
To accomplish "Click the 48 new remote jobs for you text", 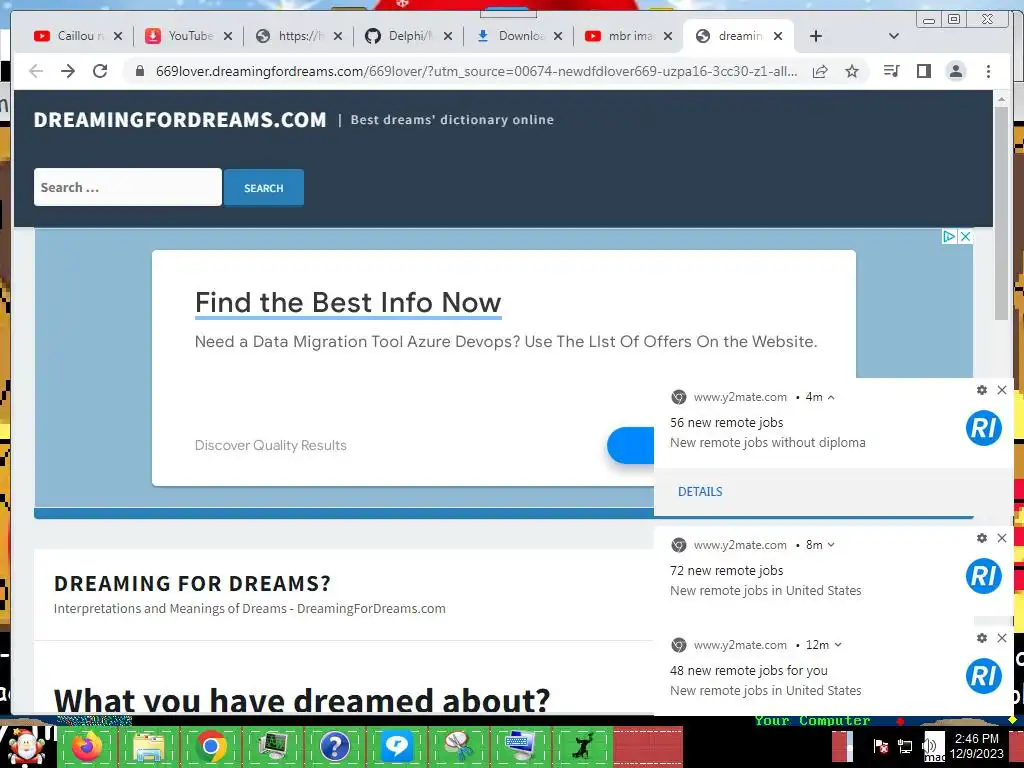I will [749, 671].
